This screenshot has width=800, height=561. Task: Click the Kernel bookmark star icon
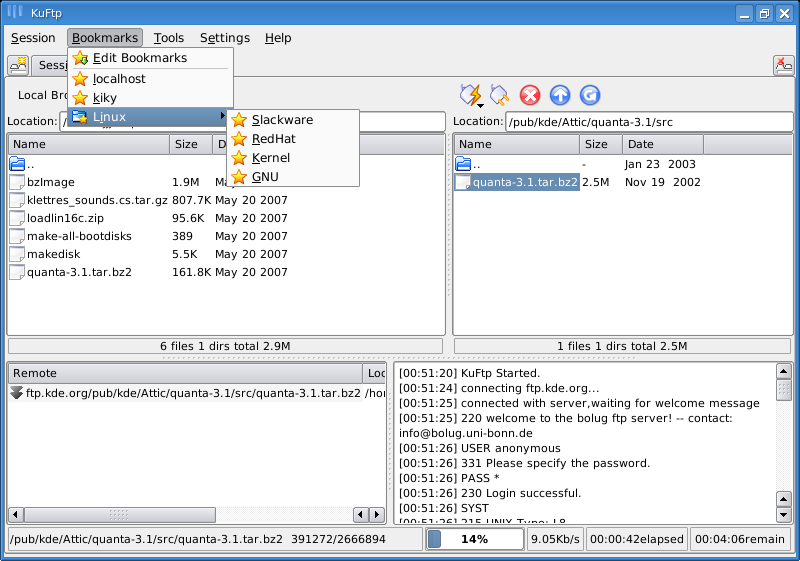239,158
